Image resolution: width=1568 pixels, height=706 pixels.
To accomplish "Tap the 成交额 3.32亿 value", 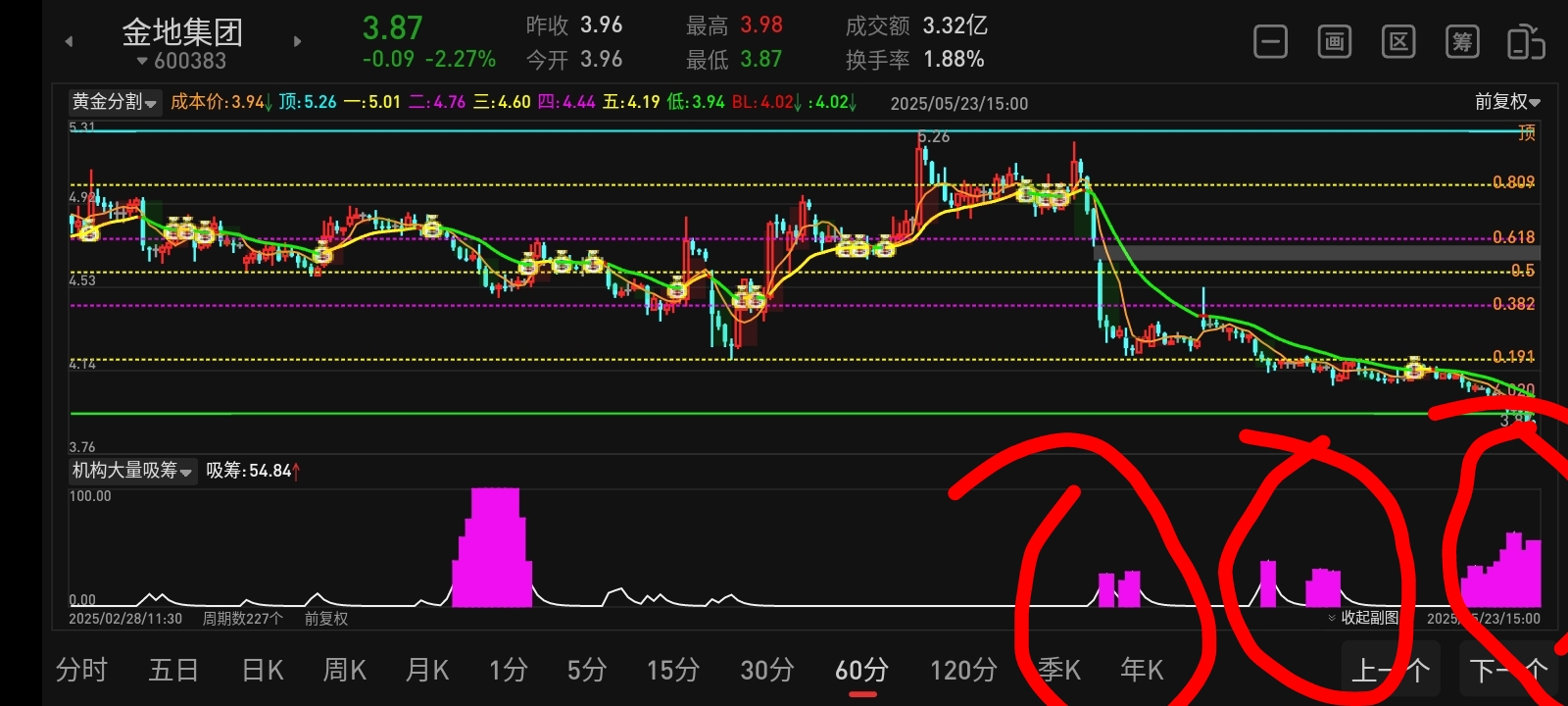I will click(916, 25).
